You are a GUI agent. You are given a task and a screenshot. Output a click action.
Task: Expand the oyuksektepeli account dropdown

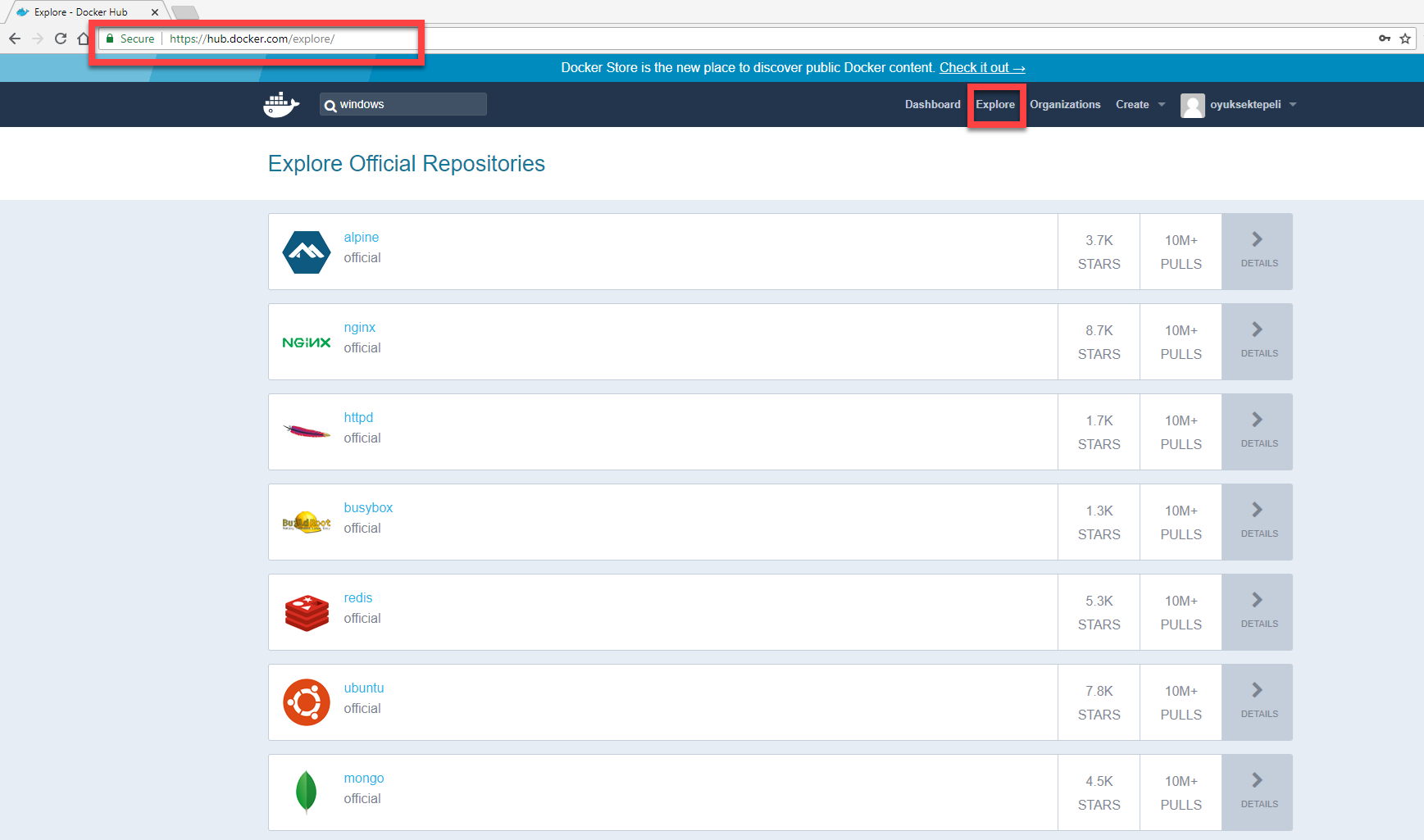tap(1253, 105)
